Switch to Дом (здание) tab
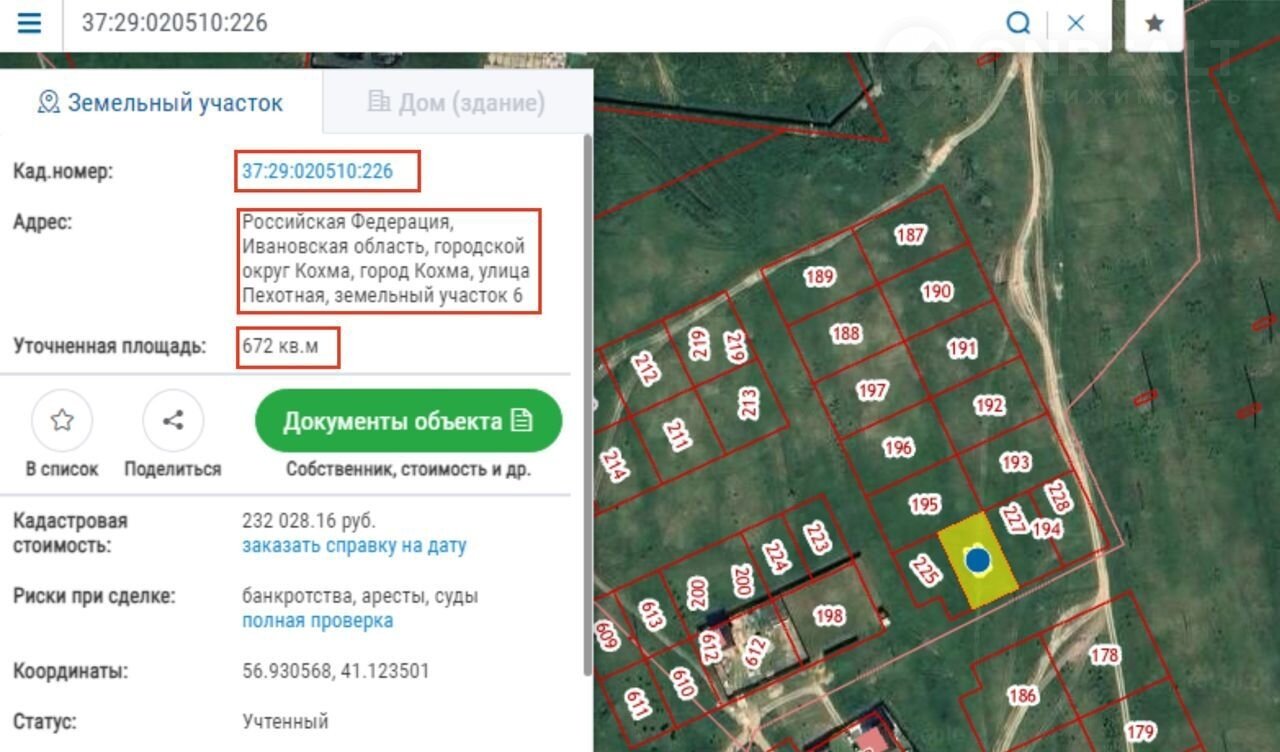The image size is (1280, 752). (456, 102)
